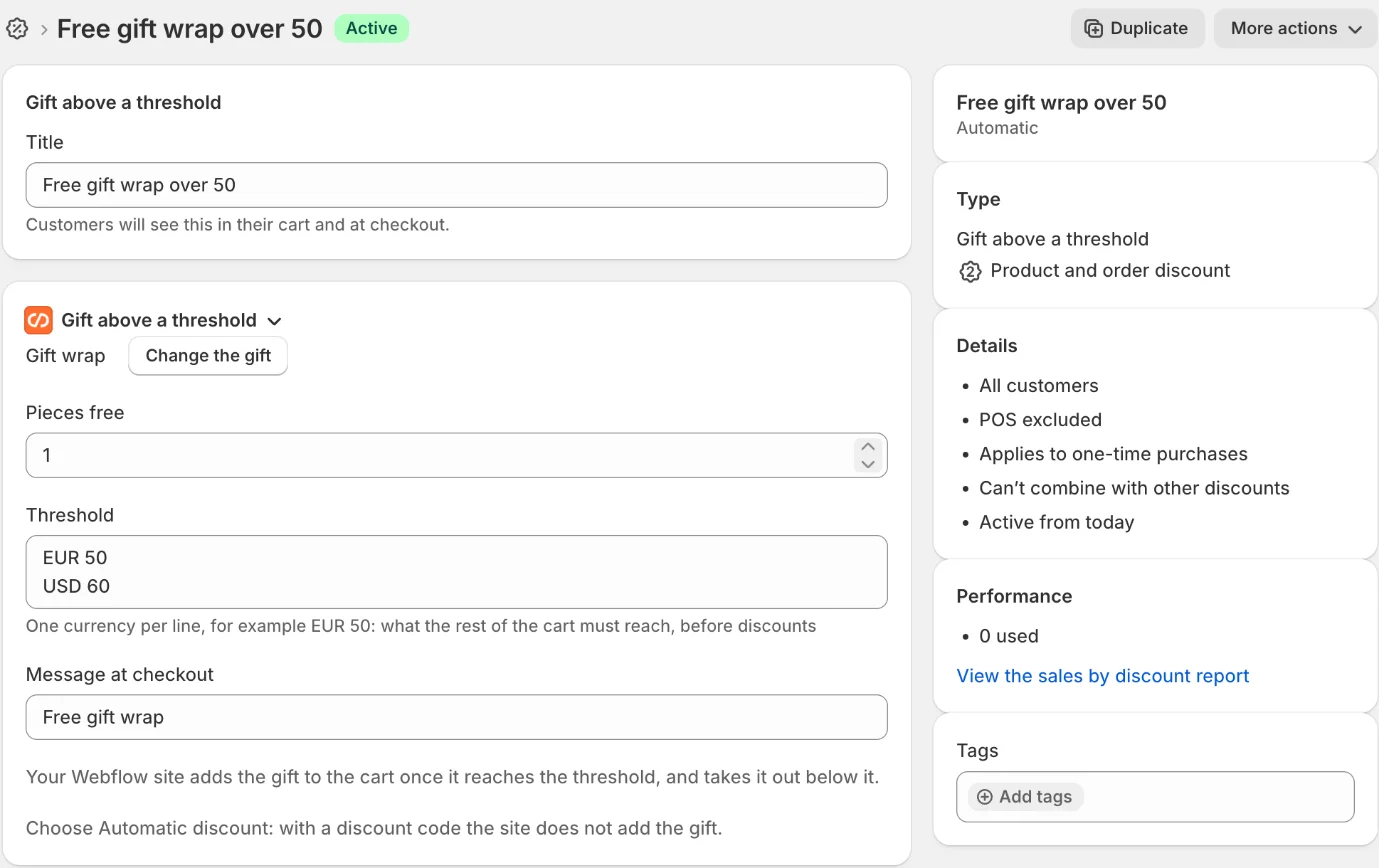Open View the sales by discount report
The height and width of the screenshot is (868, 1379).
[x=1103, y=676]
